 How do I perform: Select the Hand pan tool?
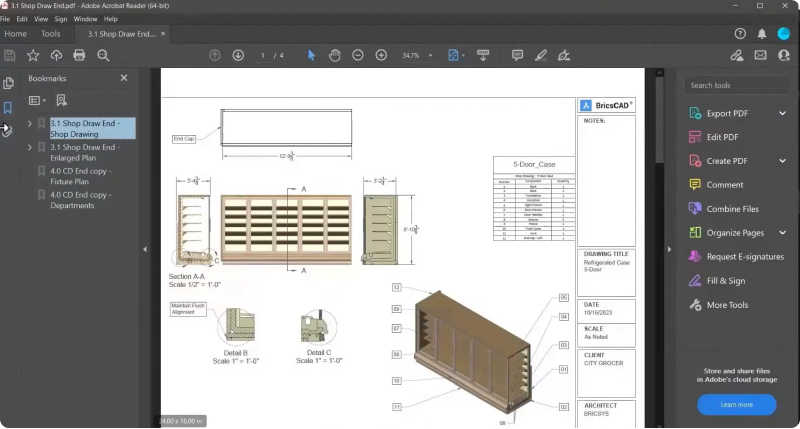pyautogui.click(x=334, y=55)
